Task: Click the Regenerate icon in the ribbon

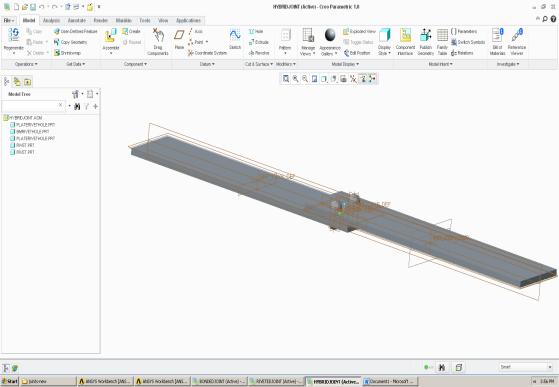Action: coord(14,35)
